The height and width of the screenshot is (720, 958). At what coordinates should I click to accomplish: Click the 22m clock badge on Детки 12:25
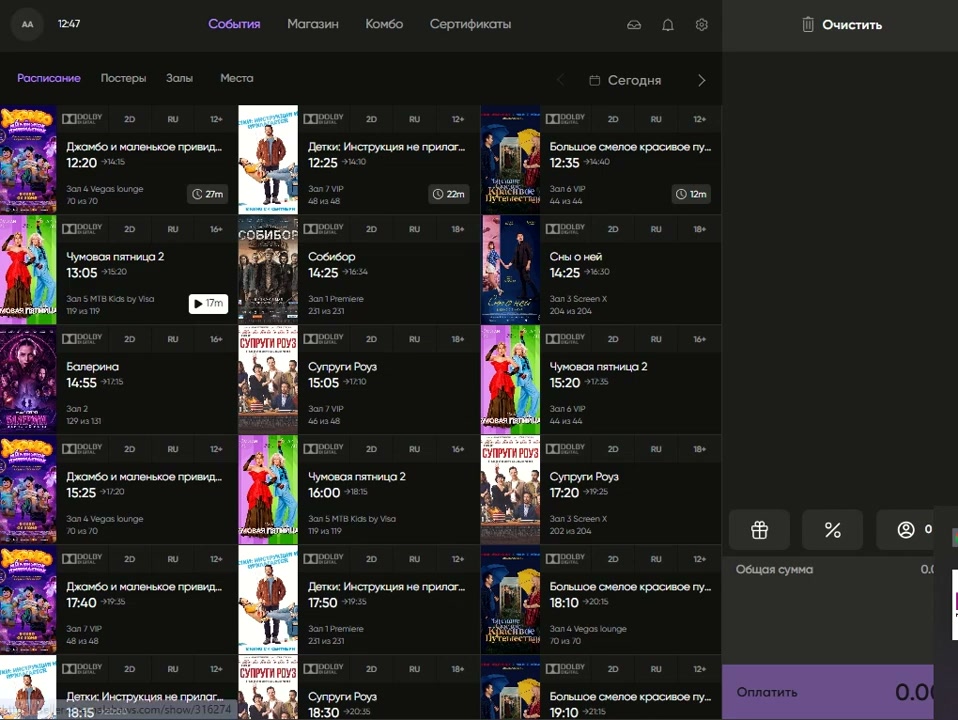[x=448, y=194]
